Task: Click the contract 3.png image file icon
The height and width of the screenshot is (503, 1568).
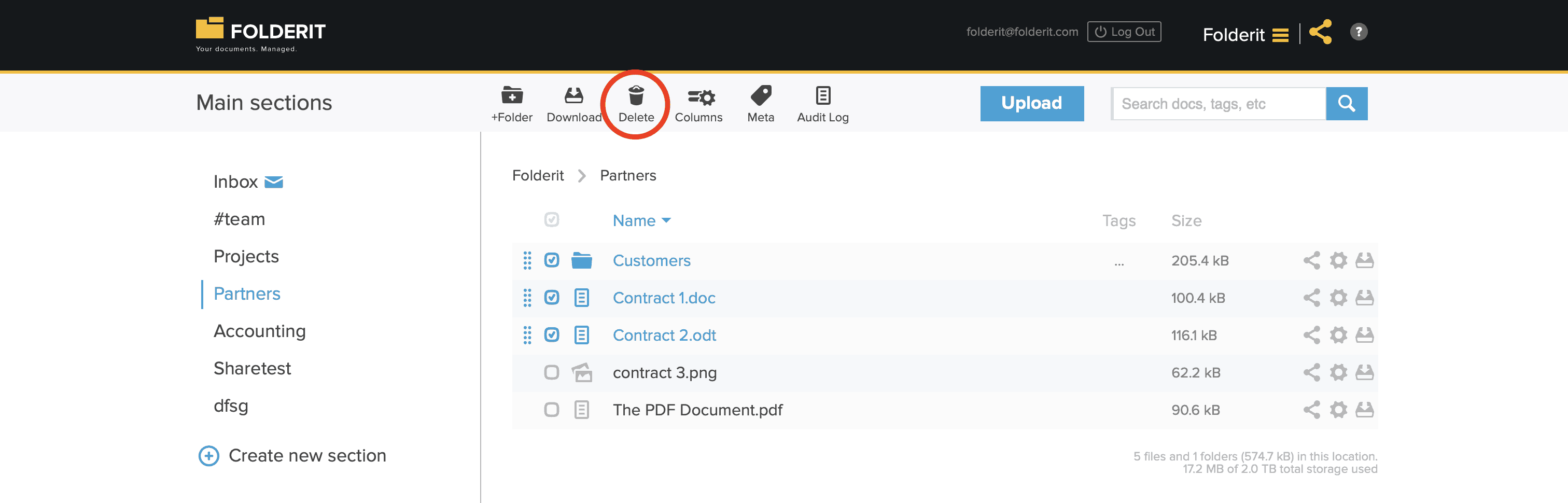Action: tap(582, 372)
